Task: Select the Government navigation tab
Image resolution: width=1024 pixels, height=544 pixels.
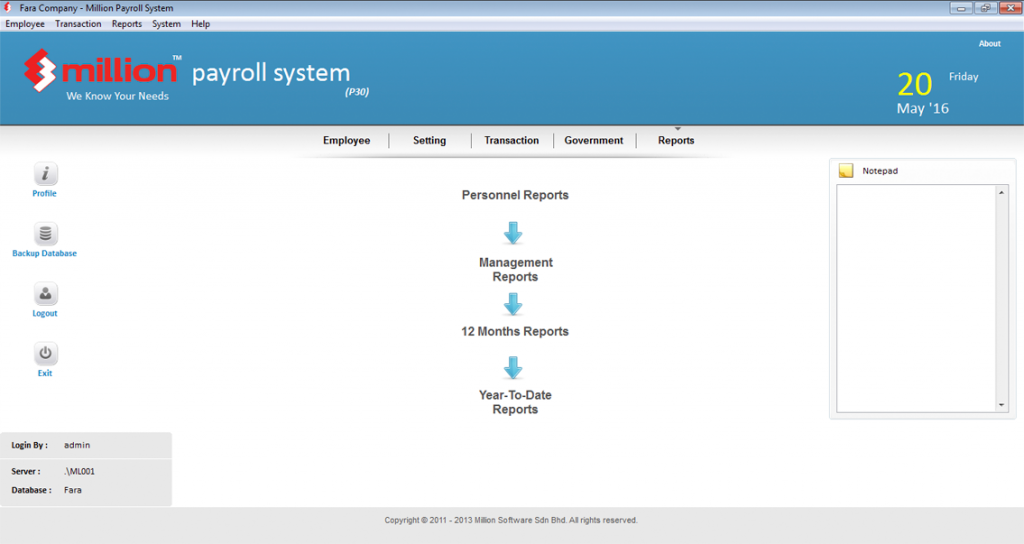Action: coord(593,141)
